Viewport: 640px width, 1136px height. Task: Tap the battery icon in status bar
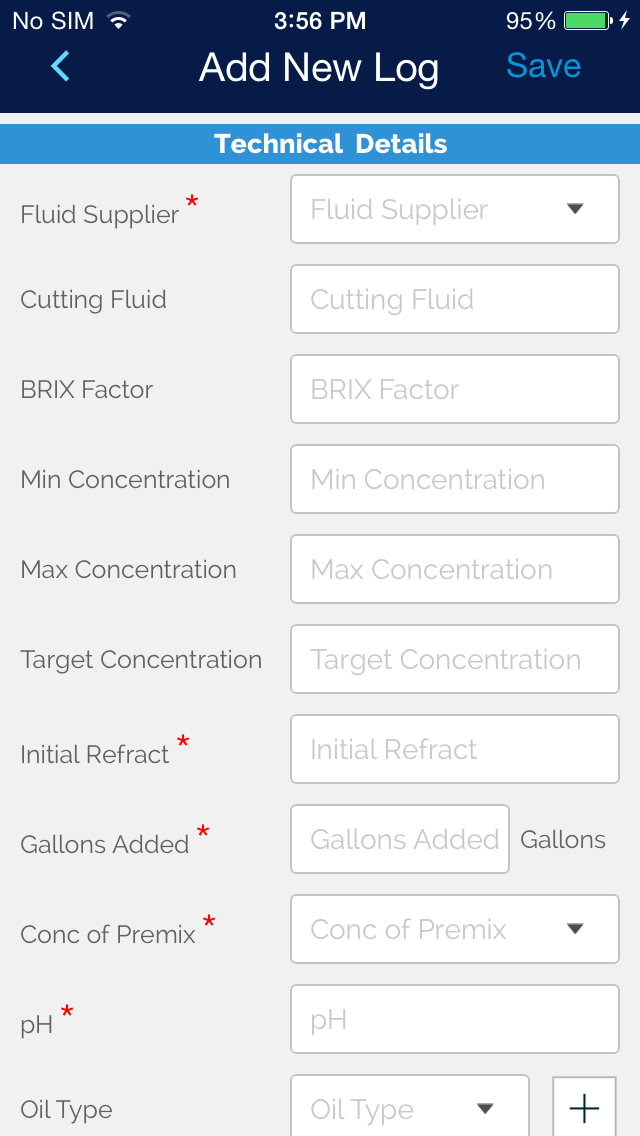[588, 20]
